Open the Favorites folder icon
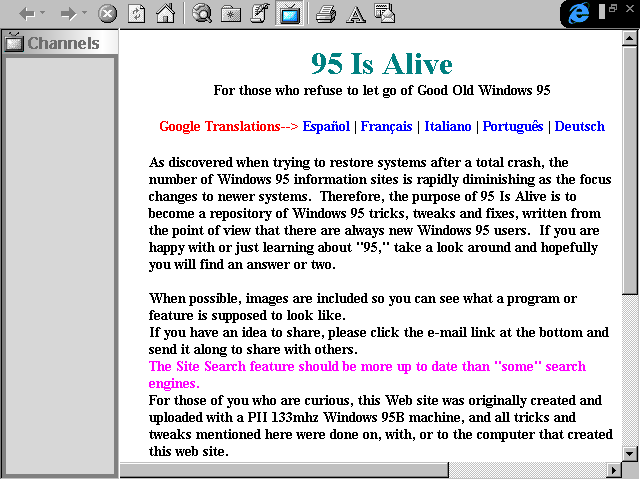Image resolution: width=640 pixels, height=480 pixels. [231, 14]
